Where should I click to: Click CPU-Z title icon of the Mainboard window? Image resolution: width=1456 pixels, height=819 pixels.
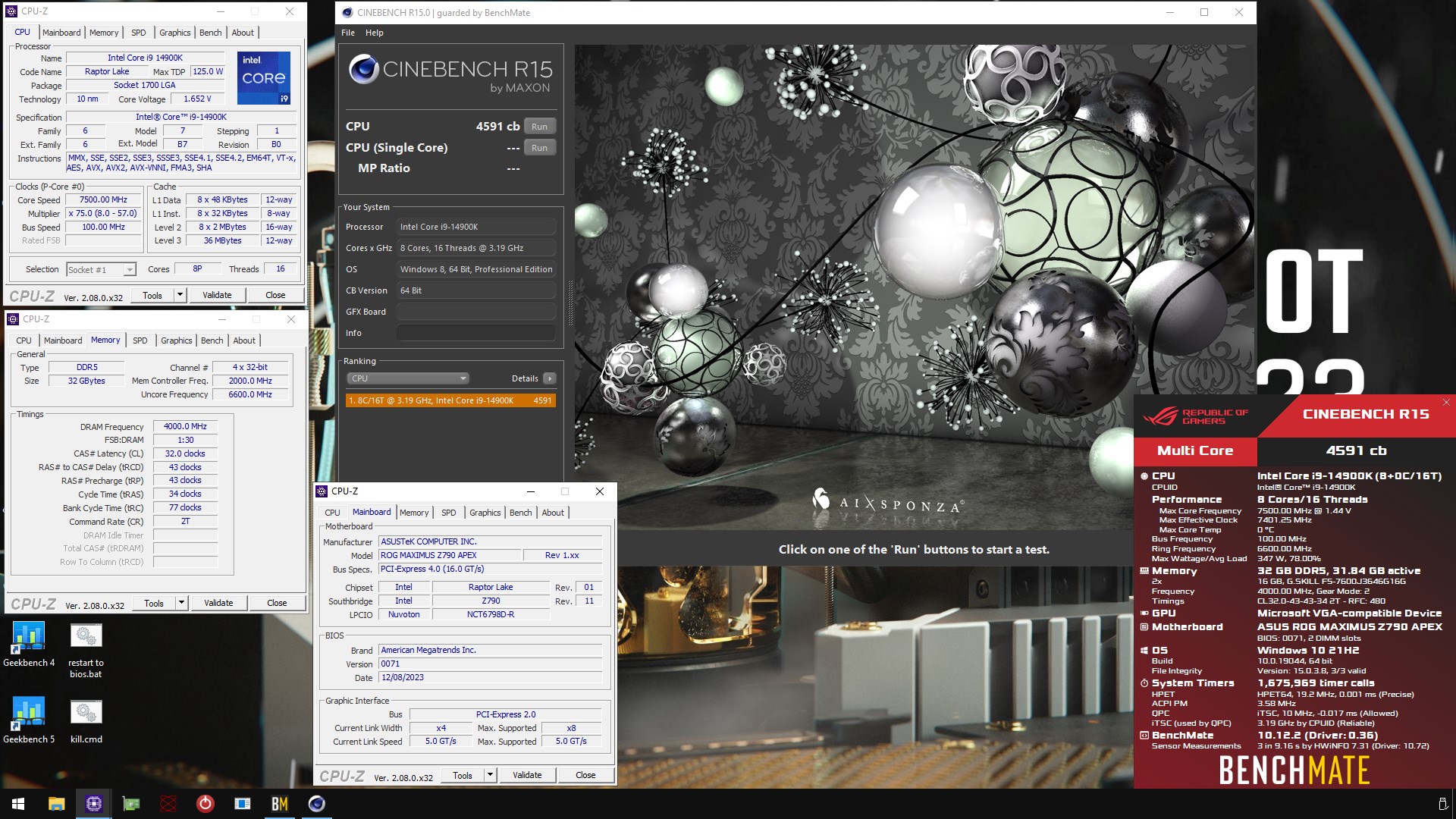(x=322, y=491)
